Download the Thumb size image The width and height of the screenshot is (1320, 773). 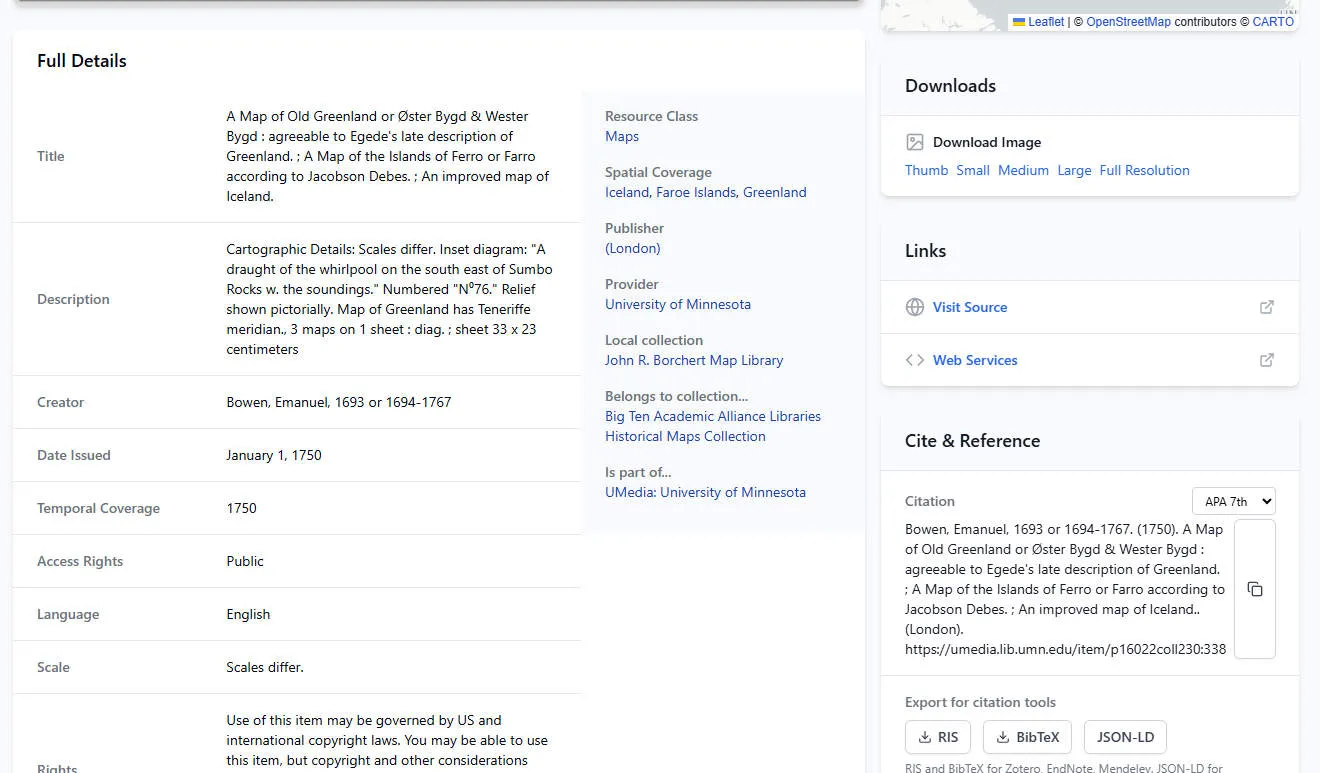point(926,170)
